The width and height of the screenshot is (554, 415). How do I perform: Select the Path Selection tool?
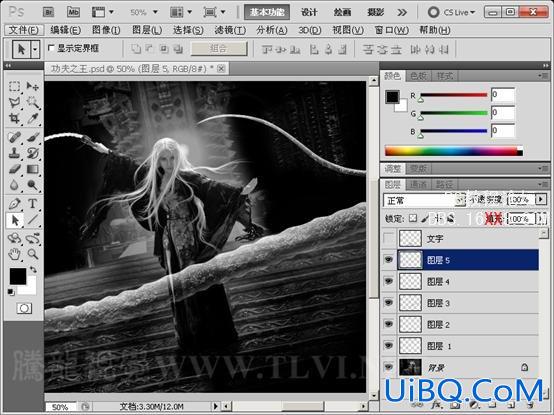coord(15,220)
